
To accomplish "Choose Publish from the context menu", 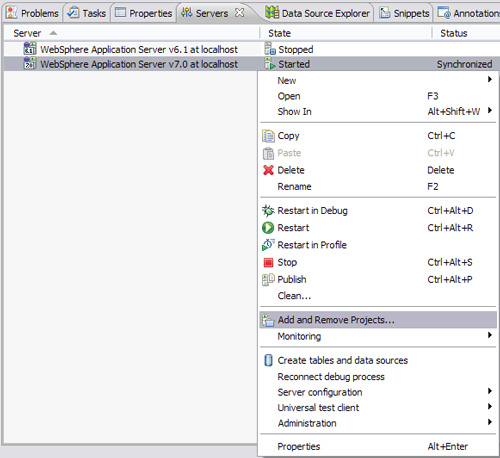I will [x=378, y=279].
